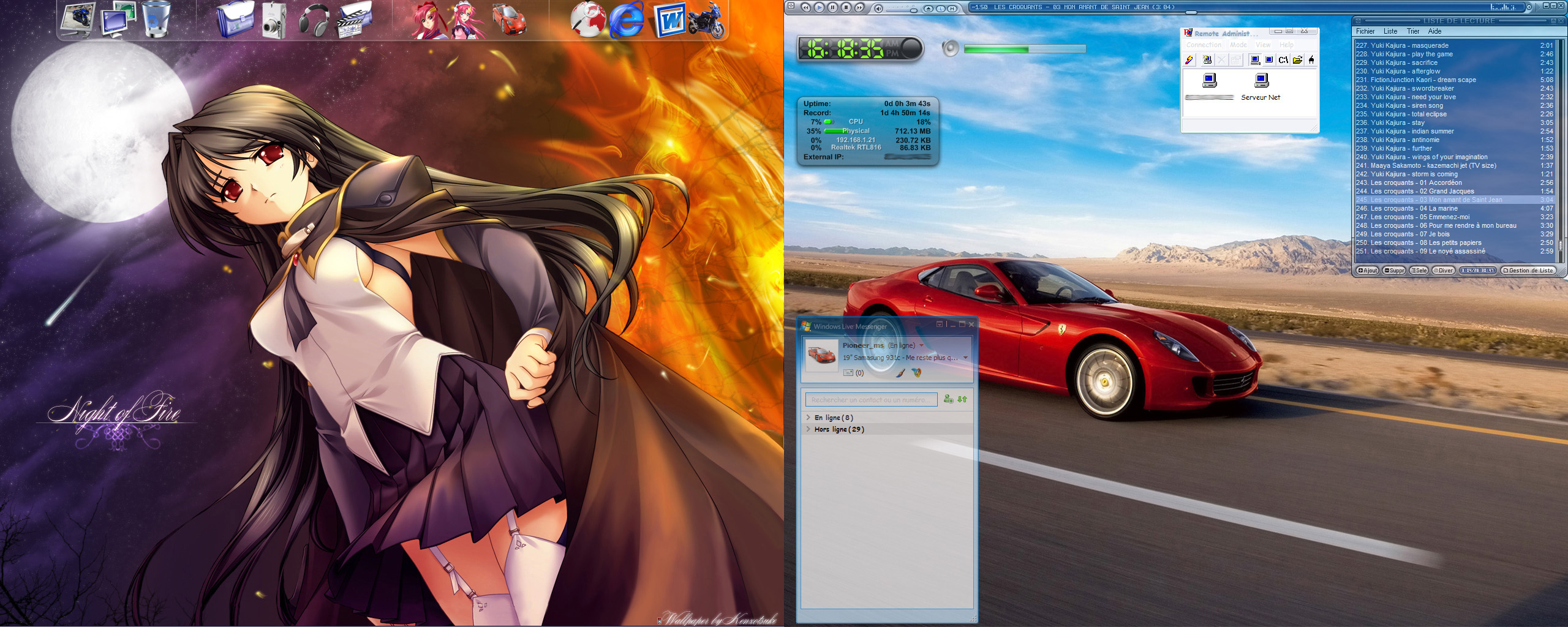Stop playback in the media player
The image size is (1568, 627).
click(846, 7)
